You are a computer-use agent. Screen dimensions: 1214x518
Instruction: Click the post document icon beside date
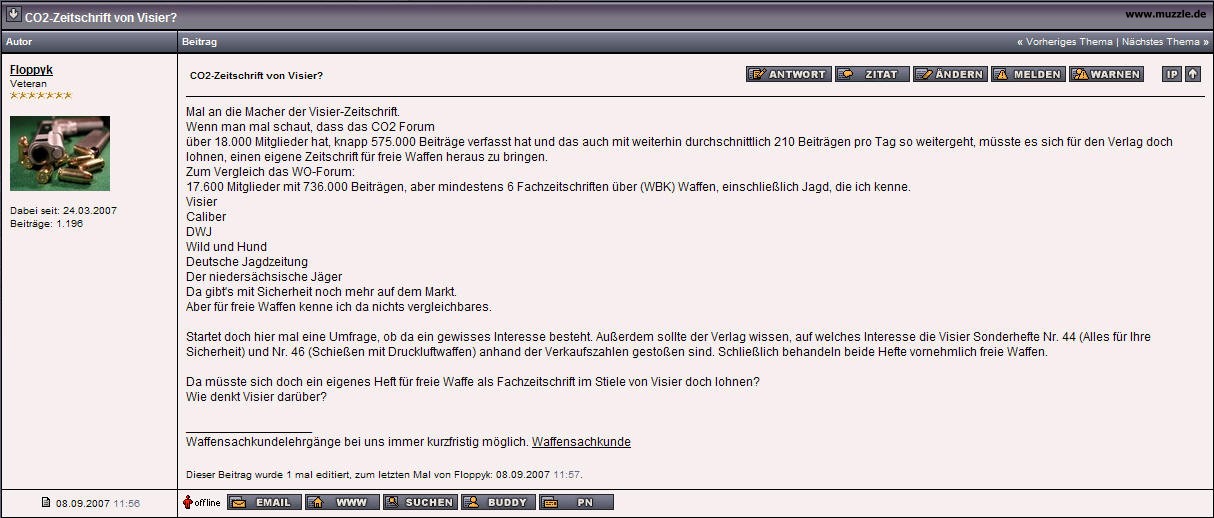click(x=46, y=502)
